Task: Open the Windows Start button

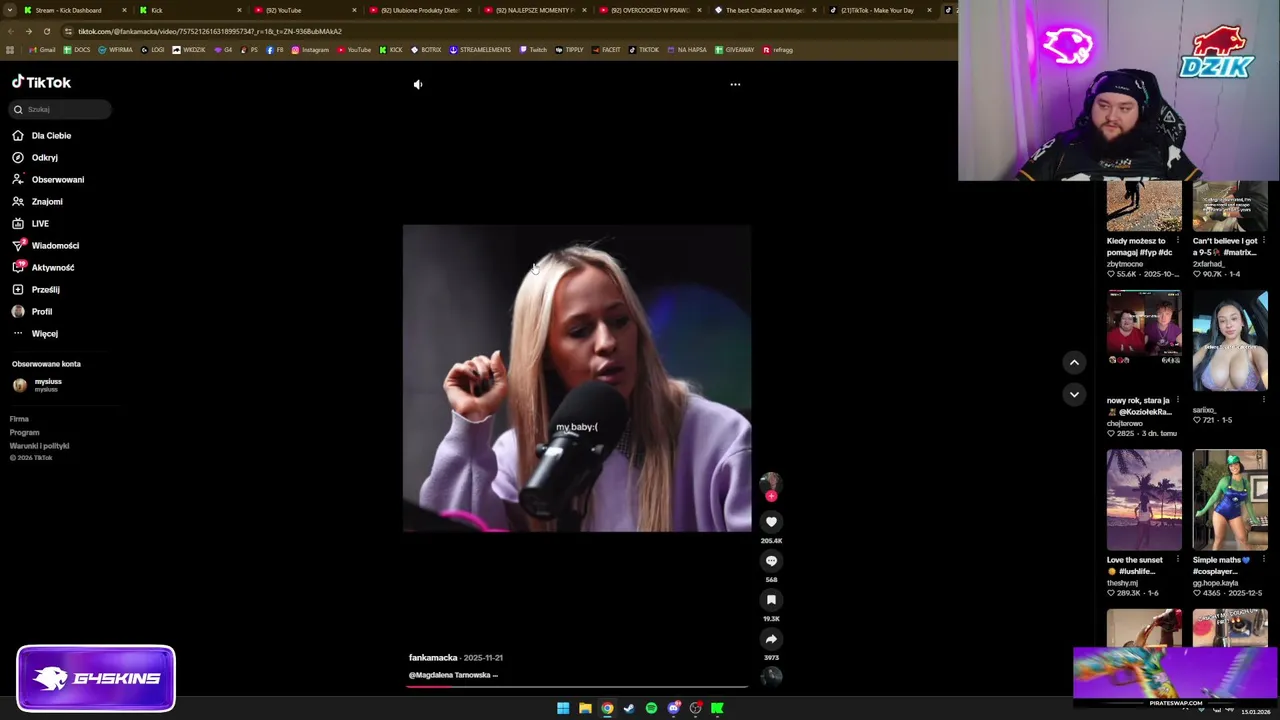Action: click(563, 708)
